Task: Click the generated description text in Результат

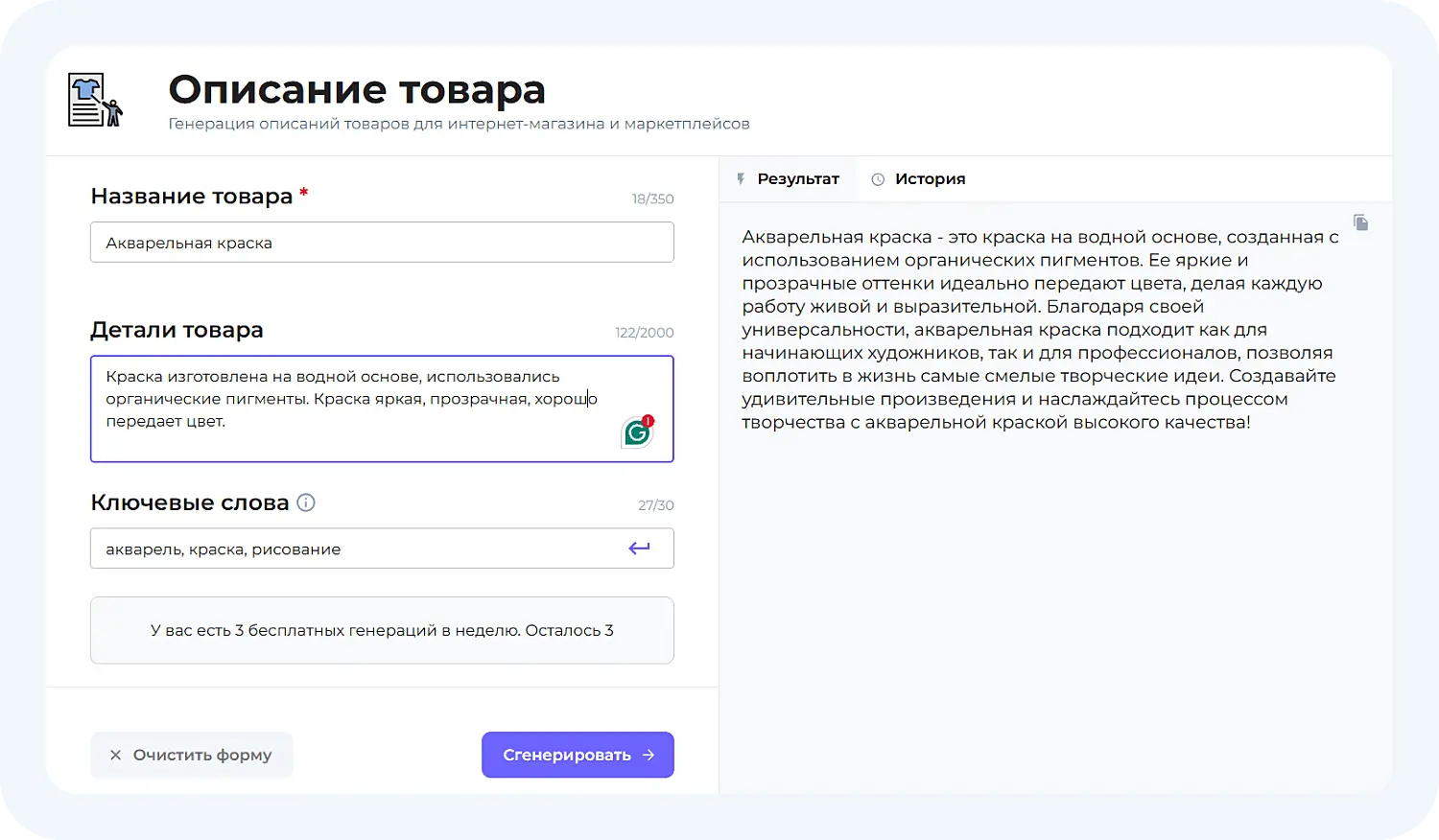Action: coord(1036,329)
